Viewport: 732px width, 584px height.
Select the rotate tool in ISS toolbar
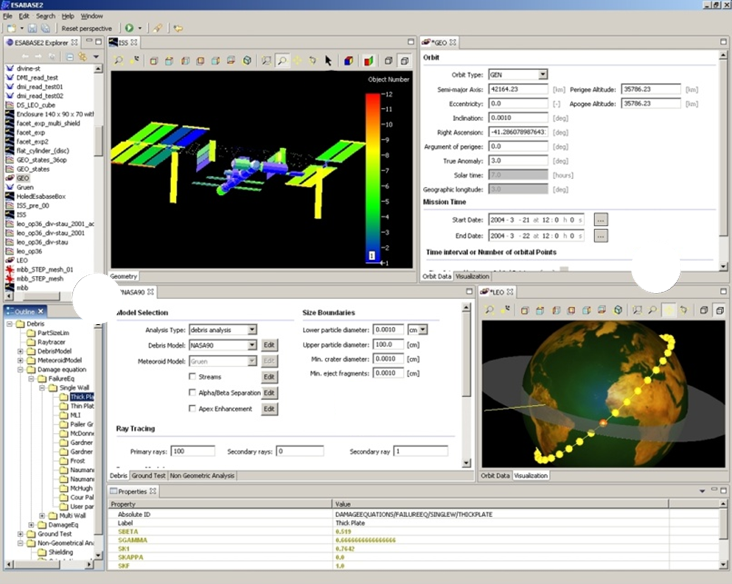[x=312, y=61]
